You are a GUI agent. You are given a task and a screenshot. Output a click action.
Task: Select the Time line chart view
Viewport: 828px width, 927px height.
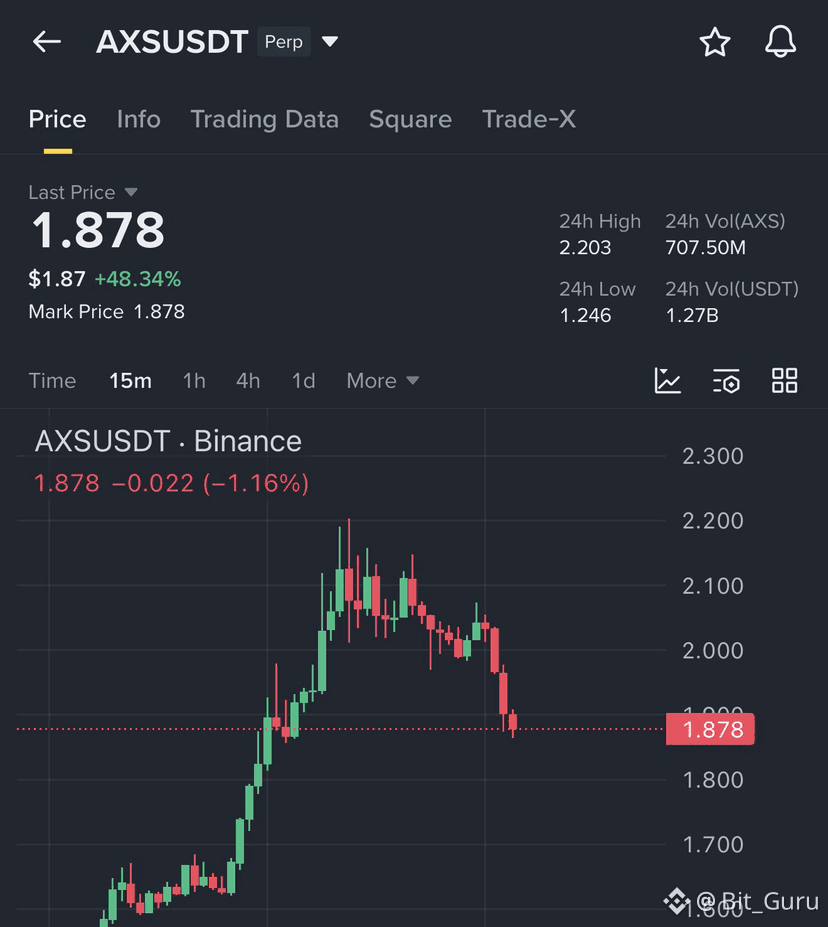[52, 381]
